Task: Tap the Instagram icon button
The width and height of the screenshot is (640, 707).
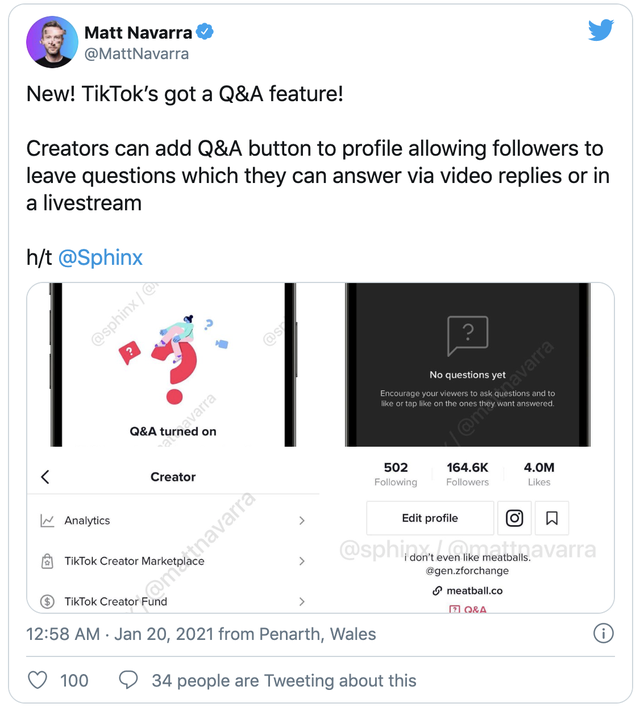Action: pos(514,518)
